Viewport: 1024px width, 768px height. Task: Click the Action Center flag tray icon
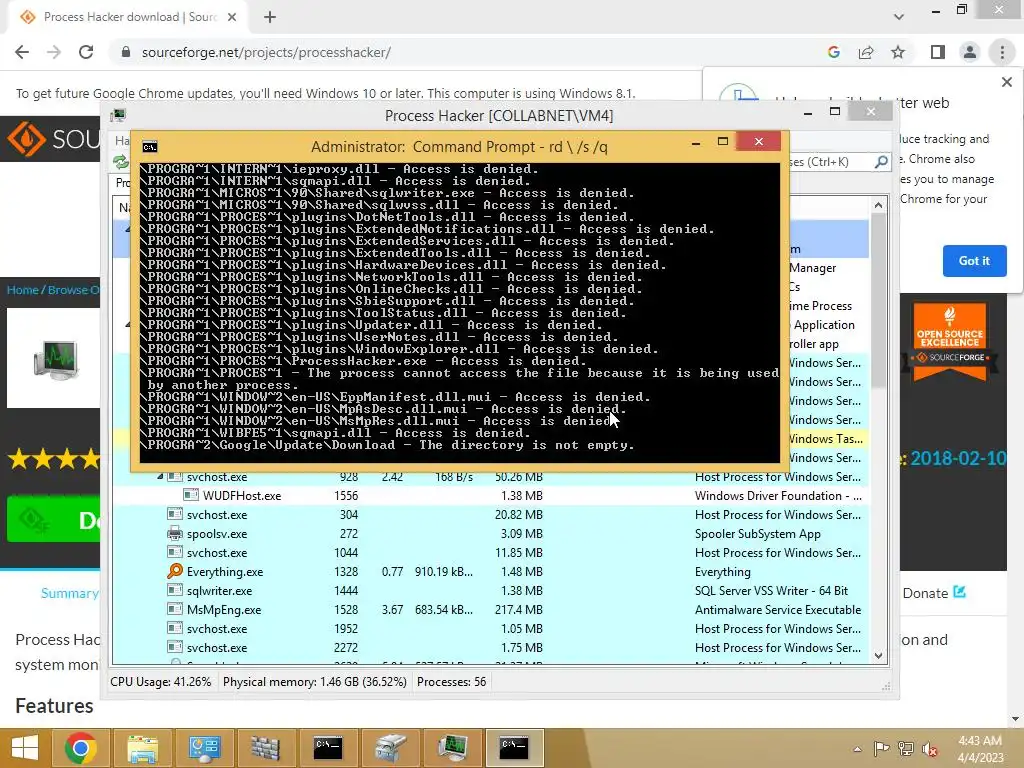(x=881, y=749)
